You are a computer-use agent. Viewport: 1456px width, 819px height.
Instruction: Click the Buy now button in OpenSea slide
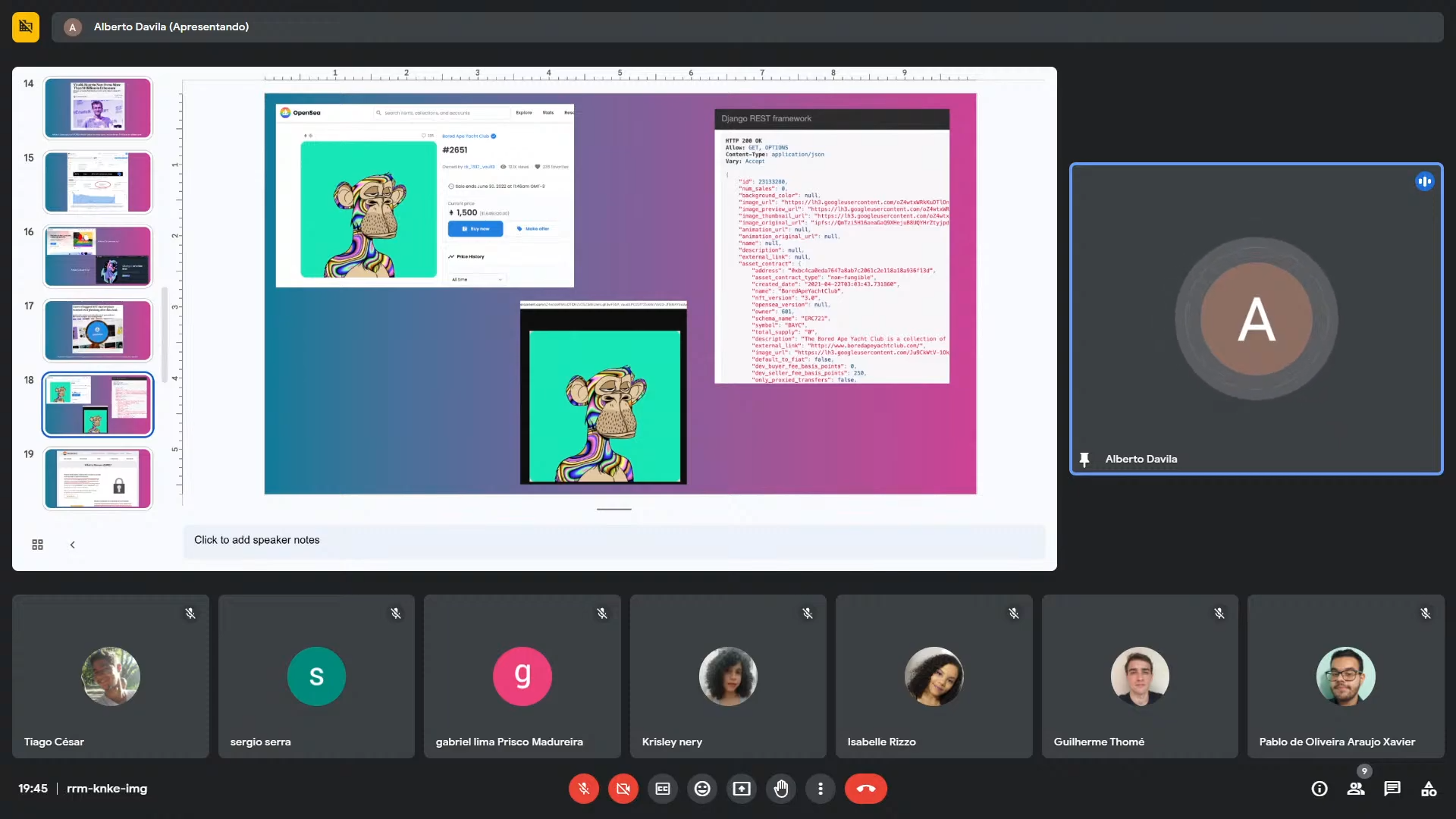[x=475, y=228]
